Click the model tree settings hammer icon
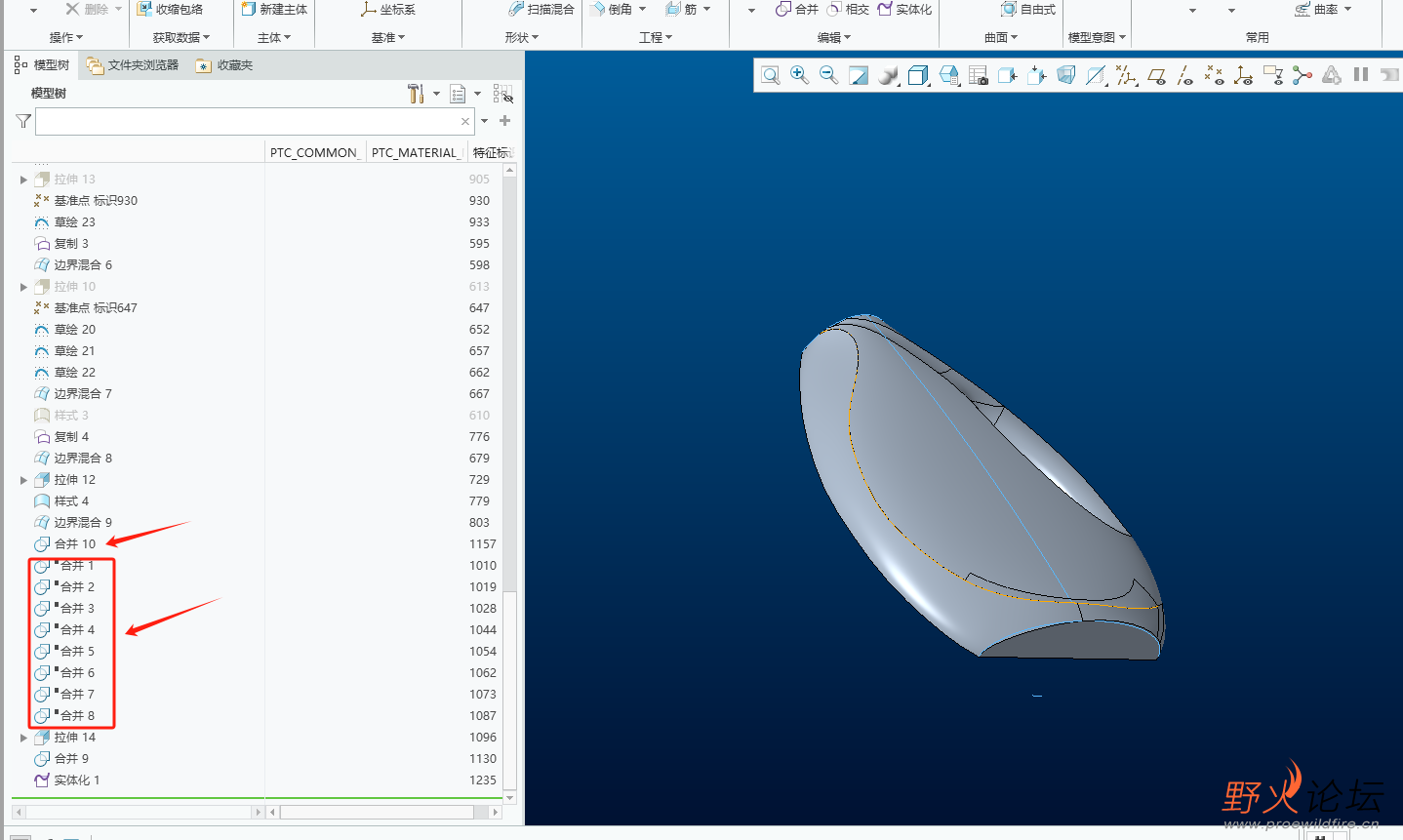1403x840 pixels. coord(416,94)
